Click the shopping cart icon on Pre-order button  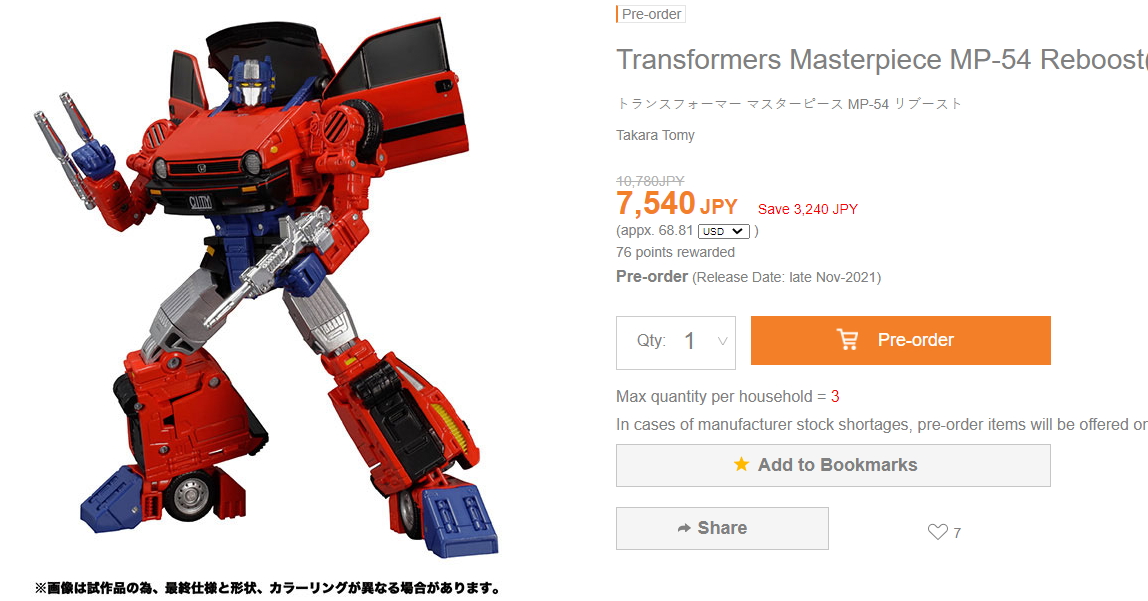[847, 340]
